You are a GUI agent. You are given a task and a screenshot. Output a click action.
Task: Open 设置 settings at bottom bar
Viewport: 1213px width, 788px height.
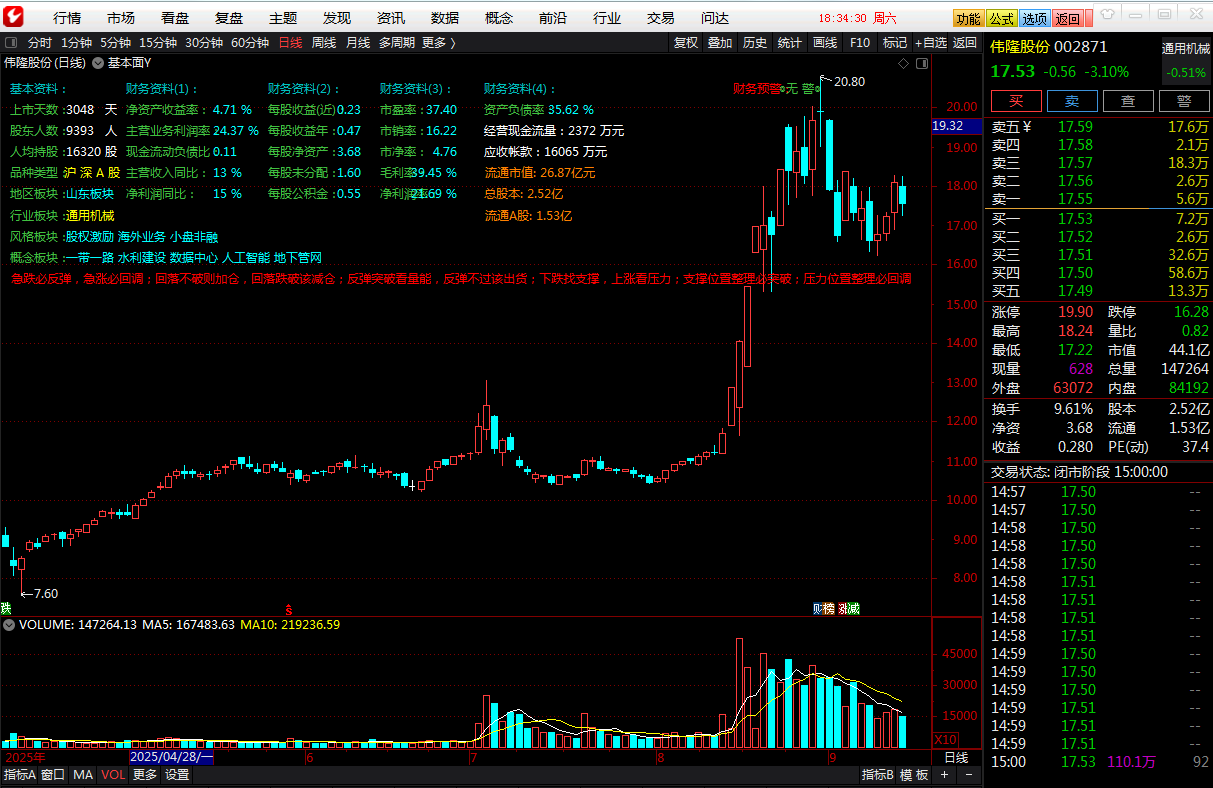coord(177,775)
